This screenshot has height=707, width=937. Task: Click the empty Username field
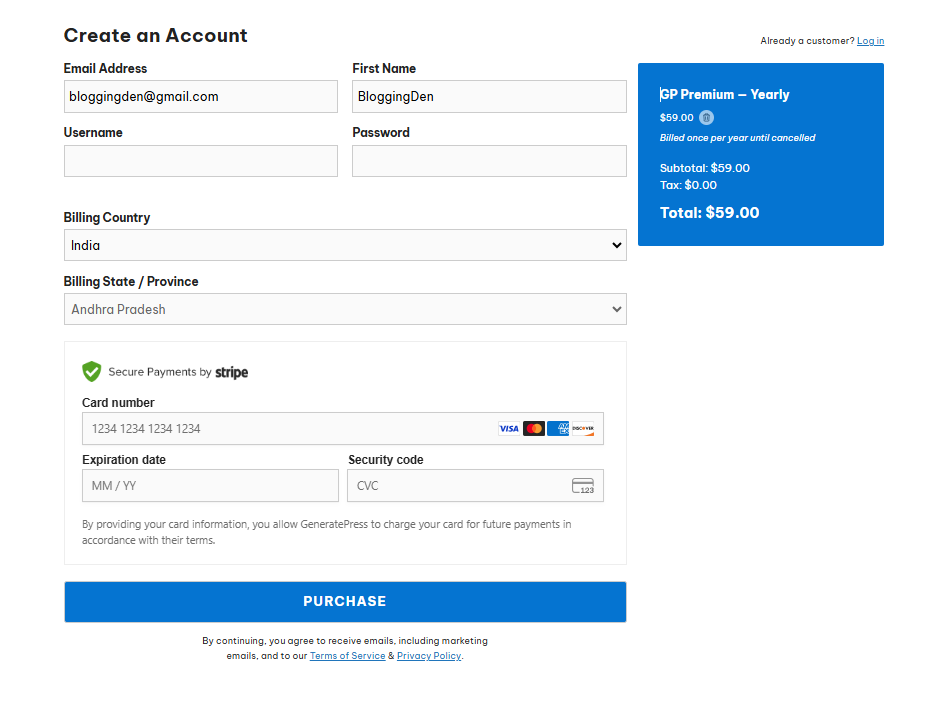[x=200, y=161]
